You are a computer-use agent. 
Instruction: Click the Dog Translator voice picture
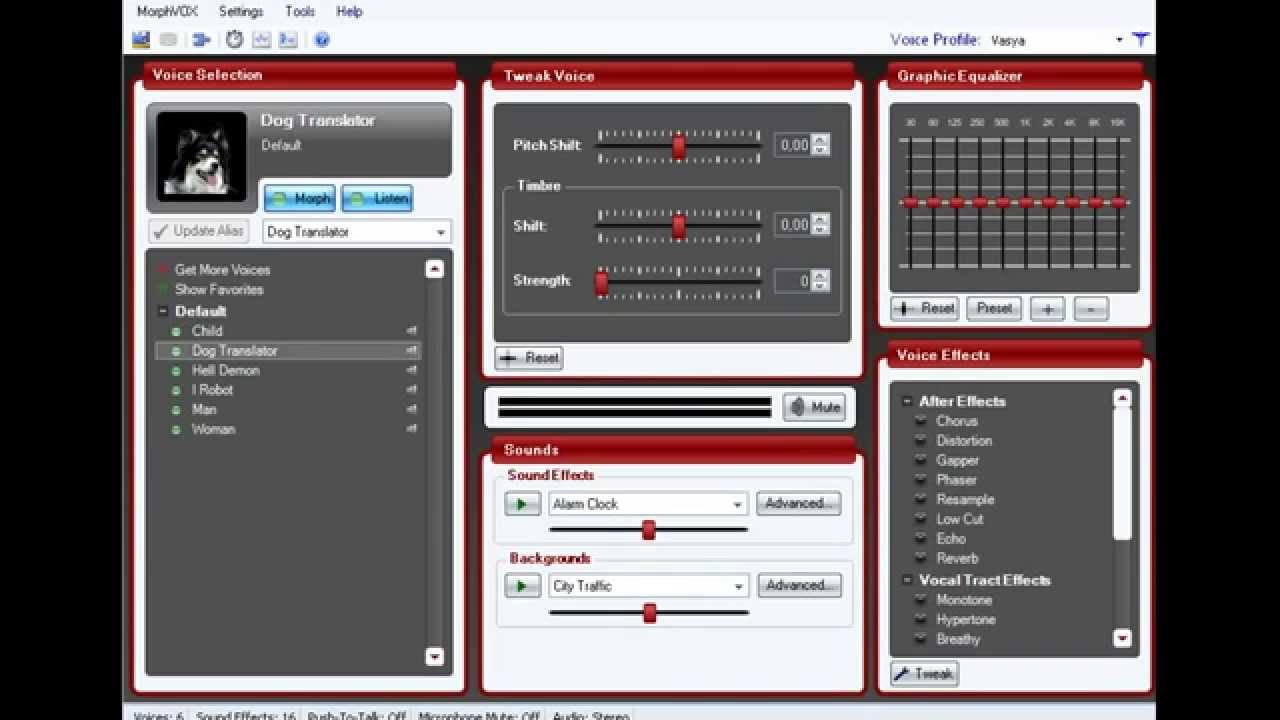(x=201, y=156)
